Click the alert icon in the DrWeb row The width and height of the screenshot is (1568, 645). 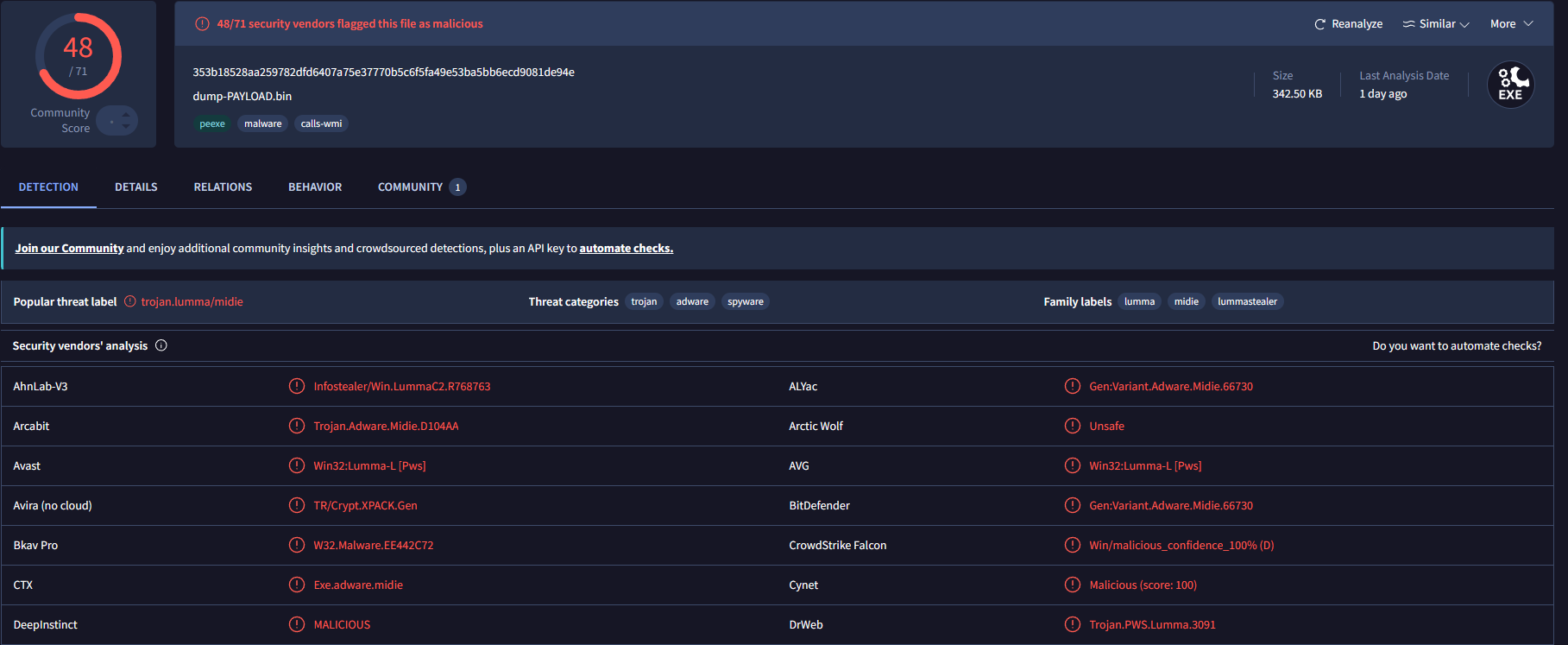coord(1073,624)
